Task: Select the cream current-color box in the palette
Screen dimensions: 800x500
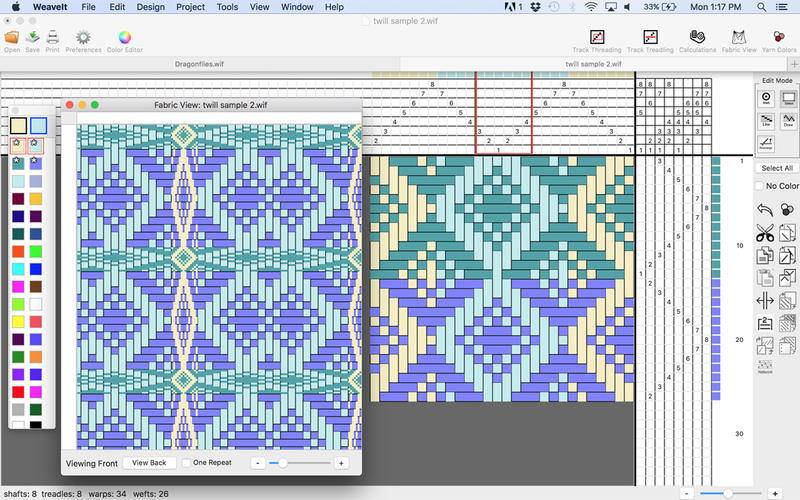Action: [x=18, y=126]
